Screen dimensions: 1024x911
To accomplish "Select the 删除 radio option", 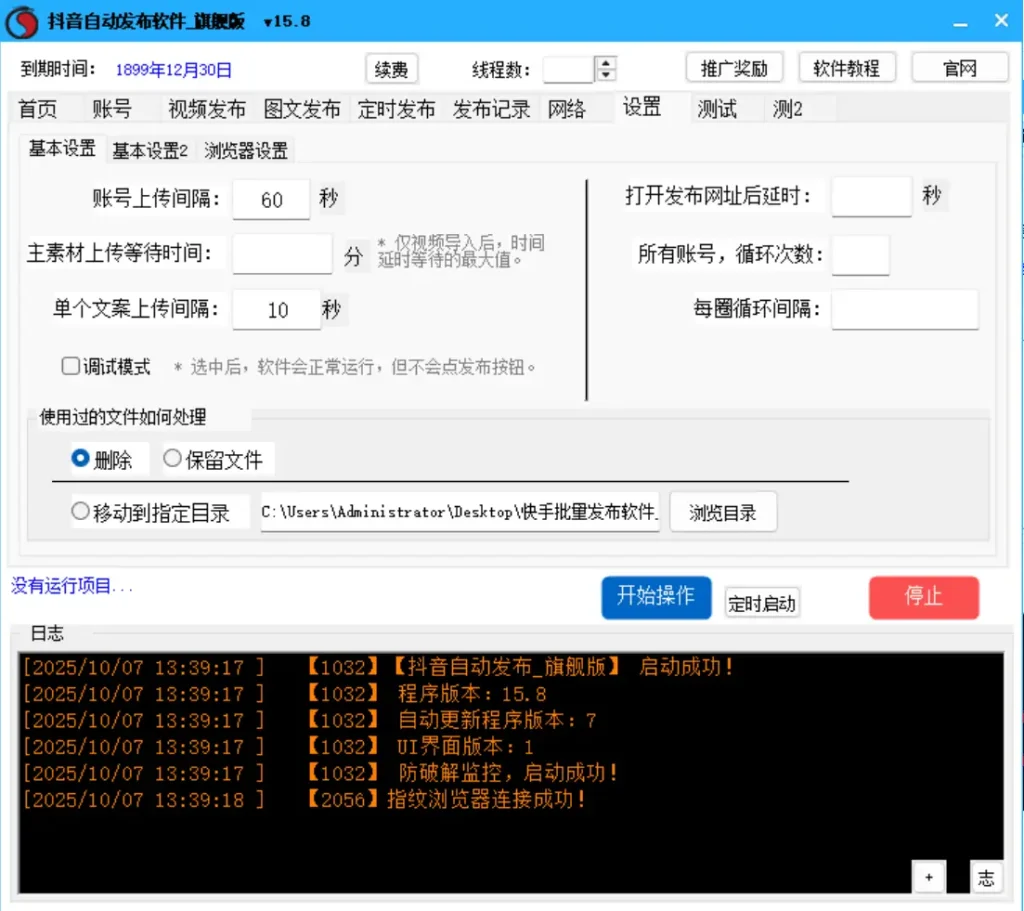I will pyautogui.click(x=81, y=459).
